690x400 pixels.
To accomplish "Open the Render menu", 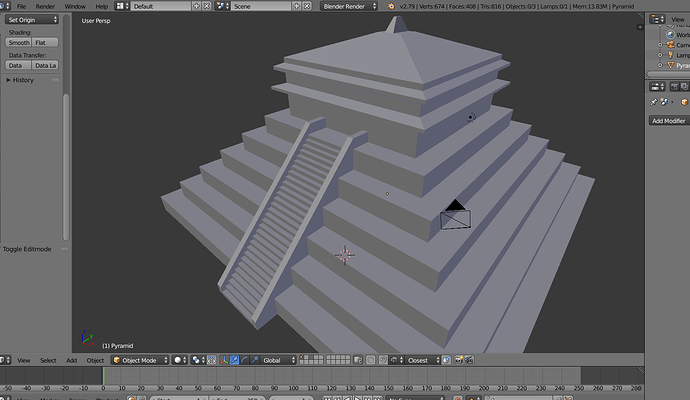I will click(x=45, y=7).
